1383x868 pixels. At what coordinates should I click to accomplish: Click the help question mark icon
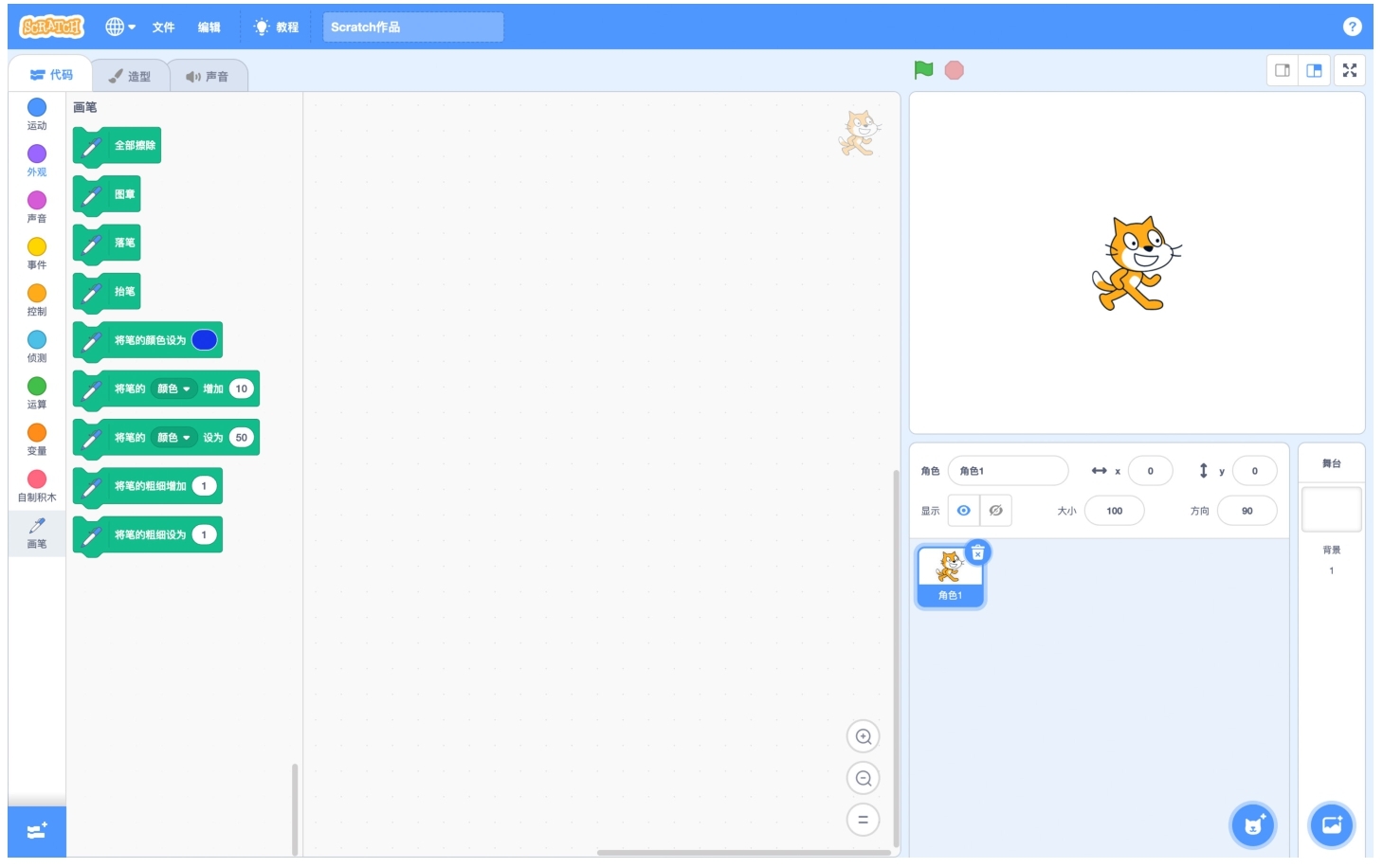[1353, 27]
